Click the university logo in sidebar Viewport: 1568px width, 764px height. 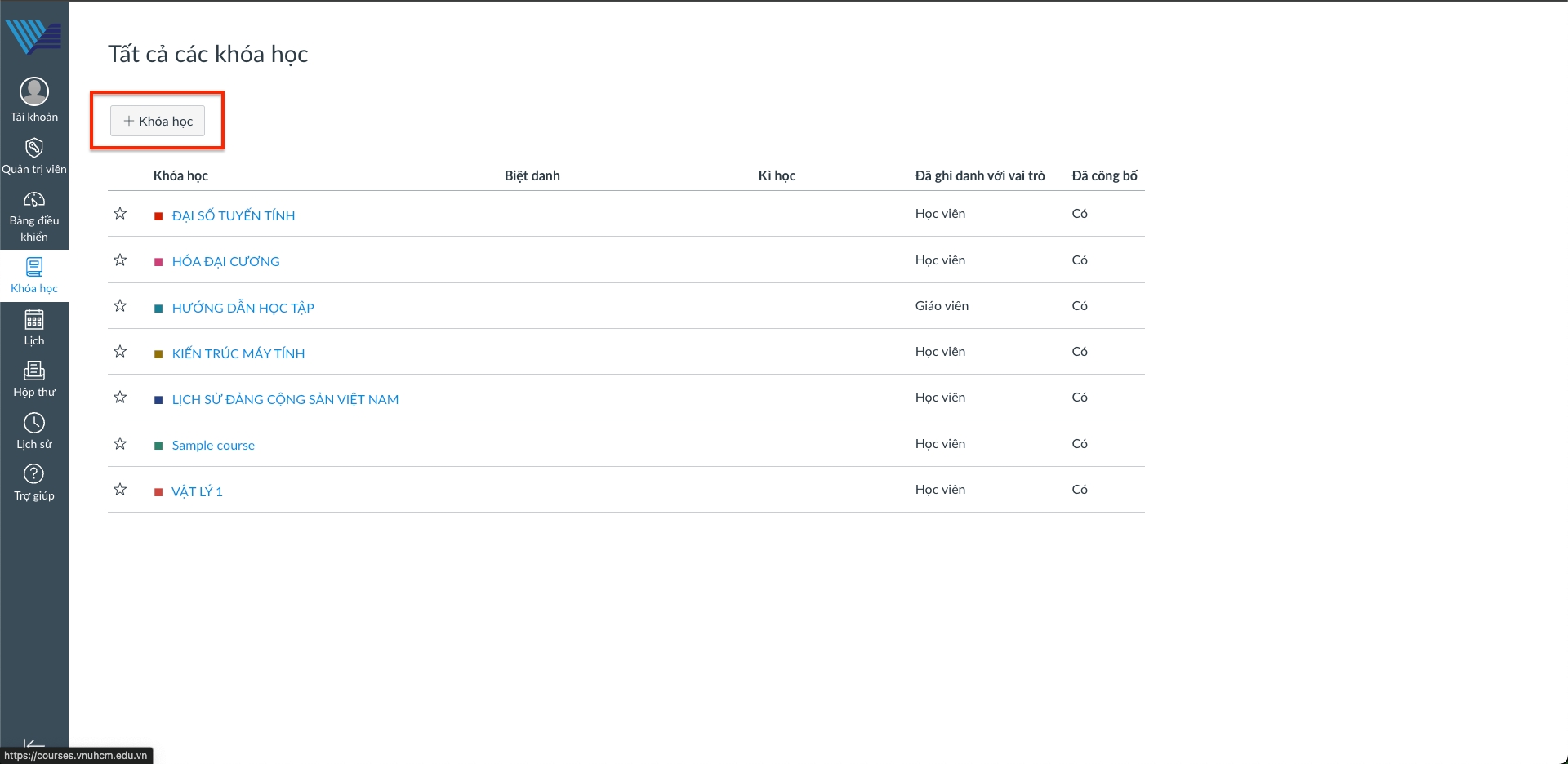click(34, 36)
